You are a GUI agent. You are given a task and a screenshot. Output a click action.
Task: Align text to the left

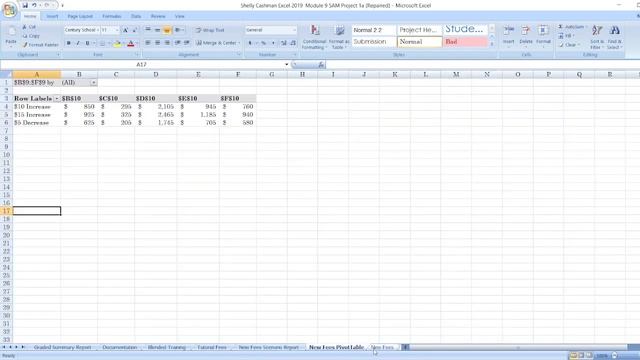(x=148, y=43)
